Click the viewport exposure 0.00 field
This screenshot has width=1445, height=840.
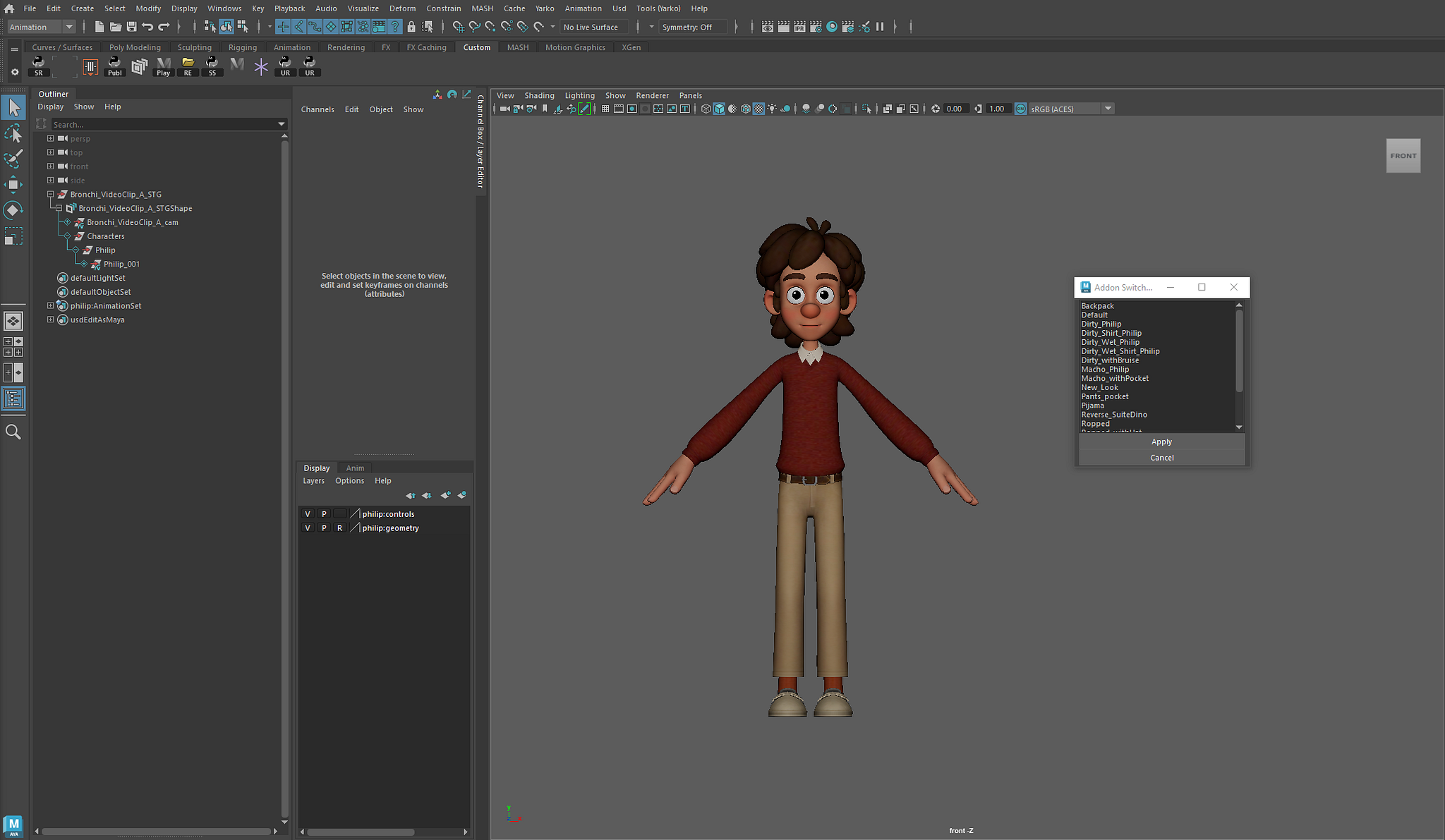point(954,109)
